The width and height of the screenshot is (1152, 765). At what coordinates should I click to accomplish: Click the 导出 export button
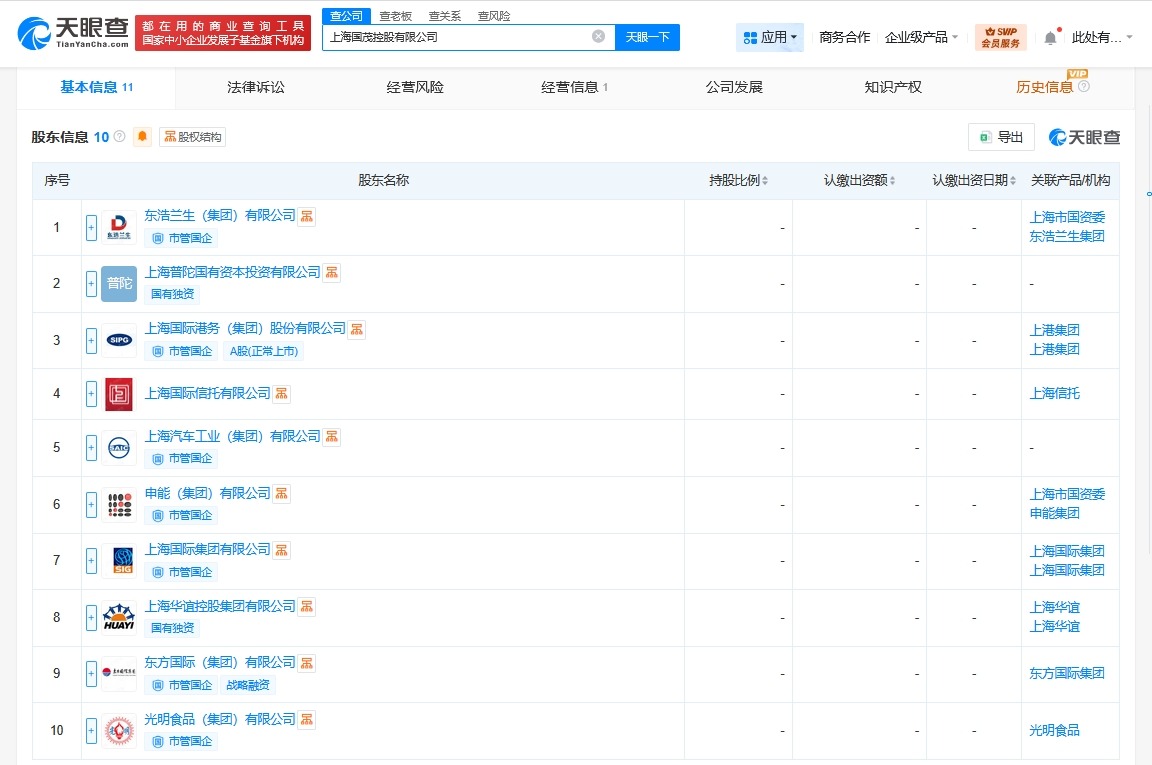pyautogui.click(x=1002, y=137)
